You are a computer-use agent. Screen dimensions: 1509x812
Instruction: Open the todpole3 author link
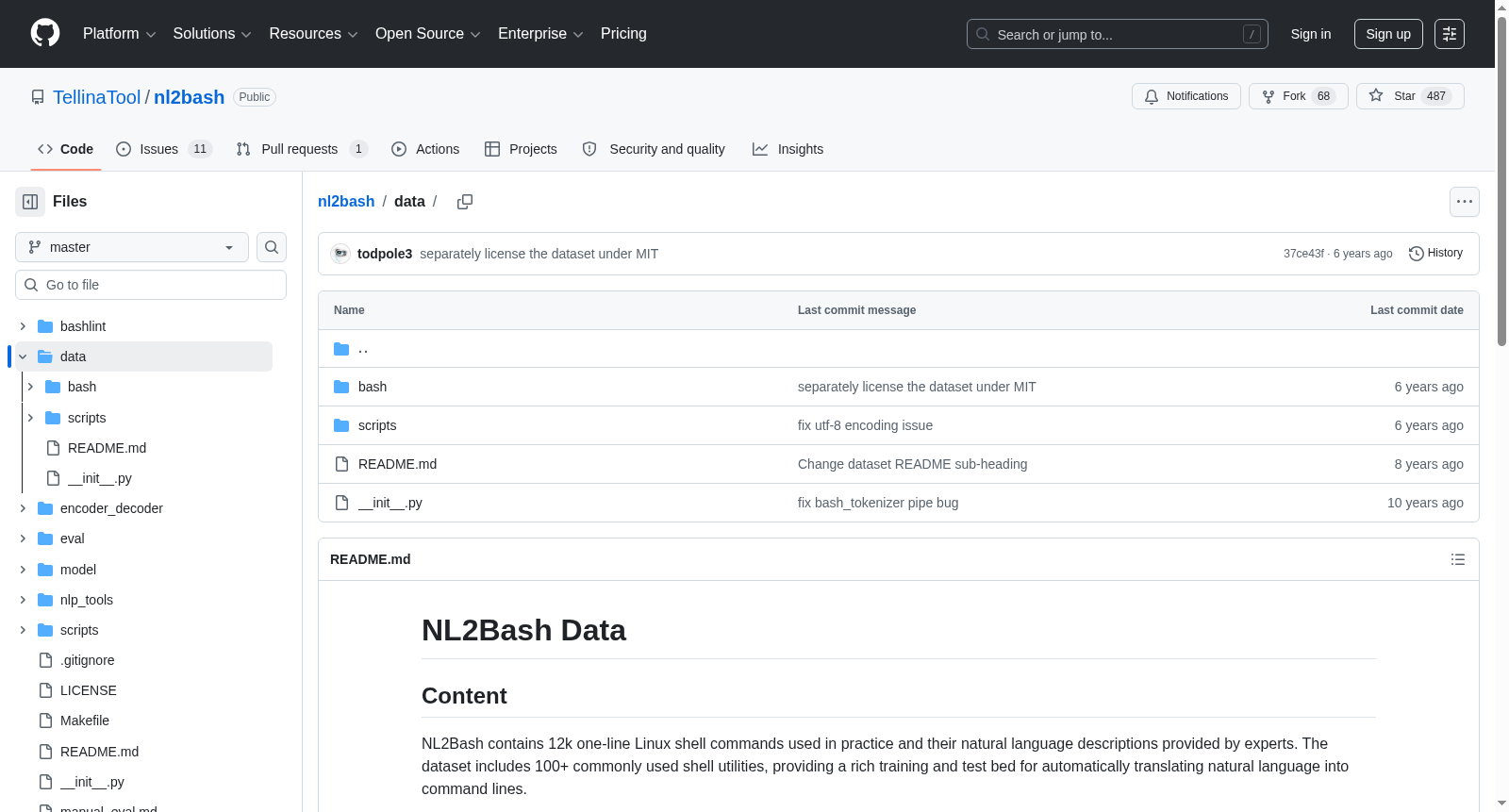385,254
